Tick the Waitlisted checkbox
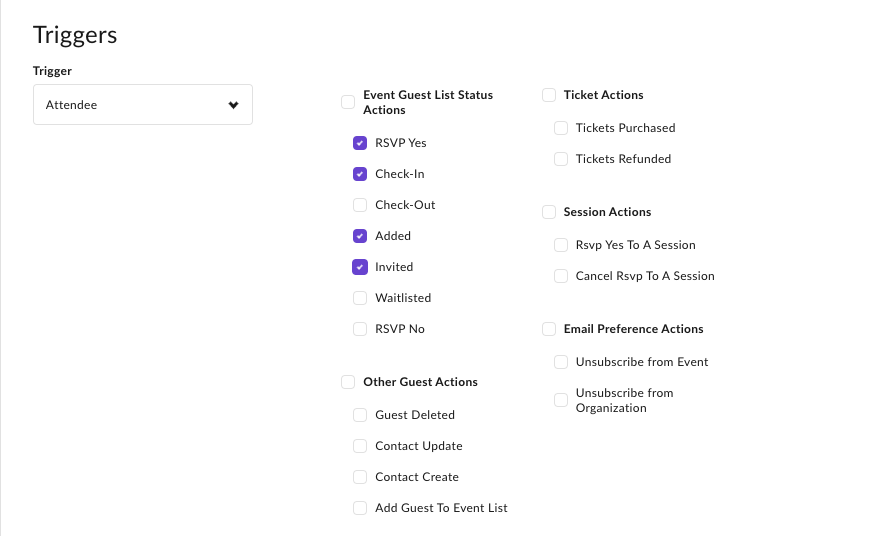Viewport: 873px width, 536px height. coord(360,298)
